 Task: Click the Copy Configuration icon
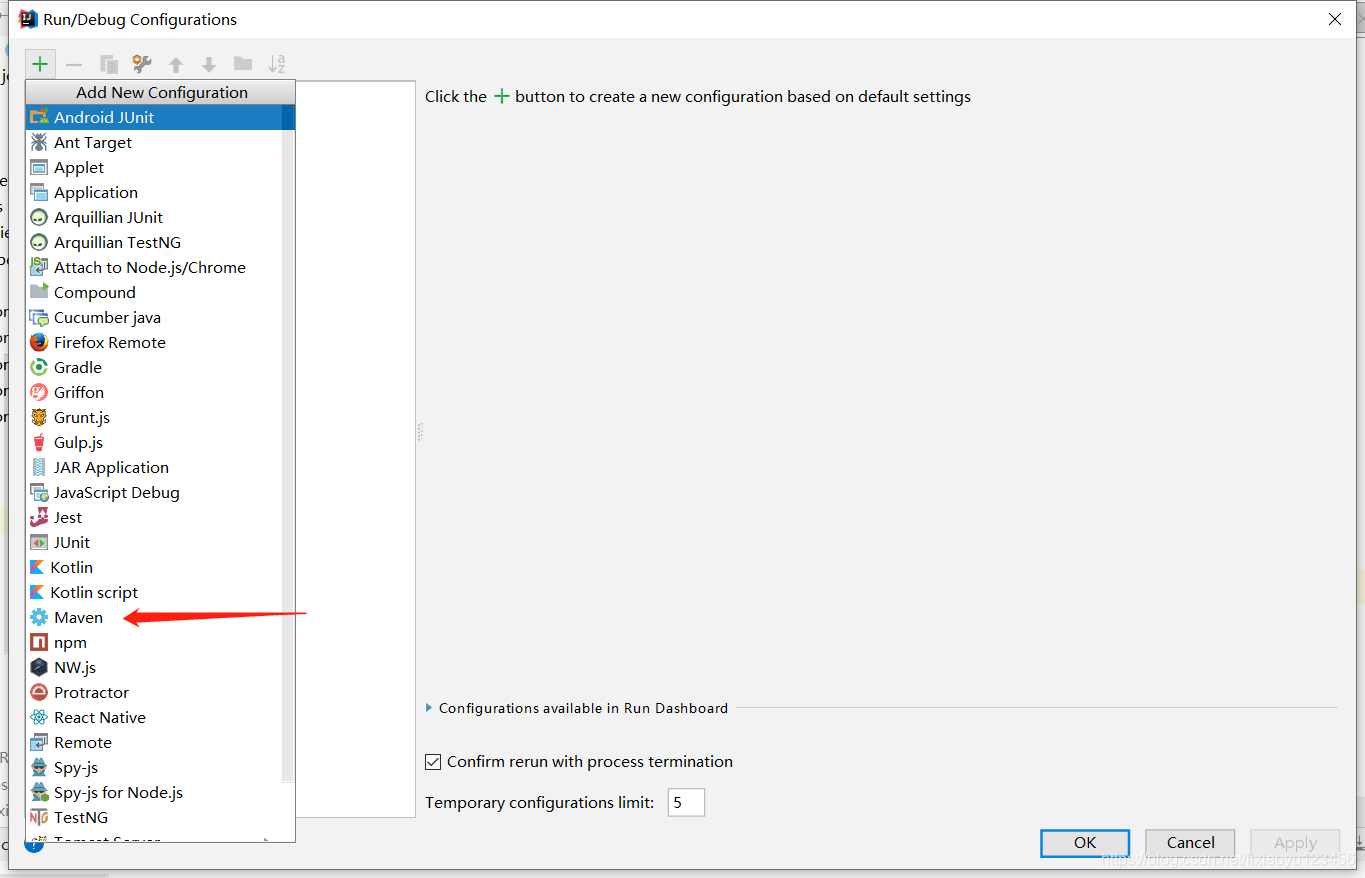tap(109, 64)
